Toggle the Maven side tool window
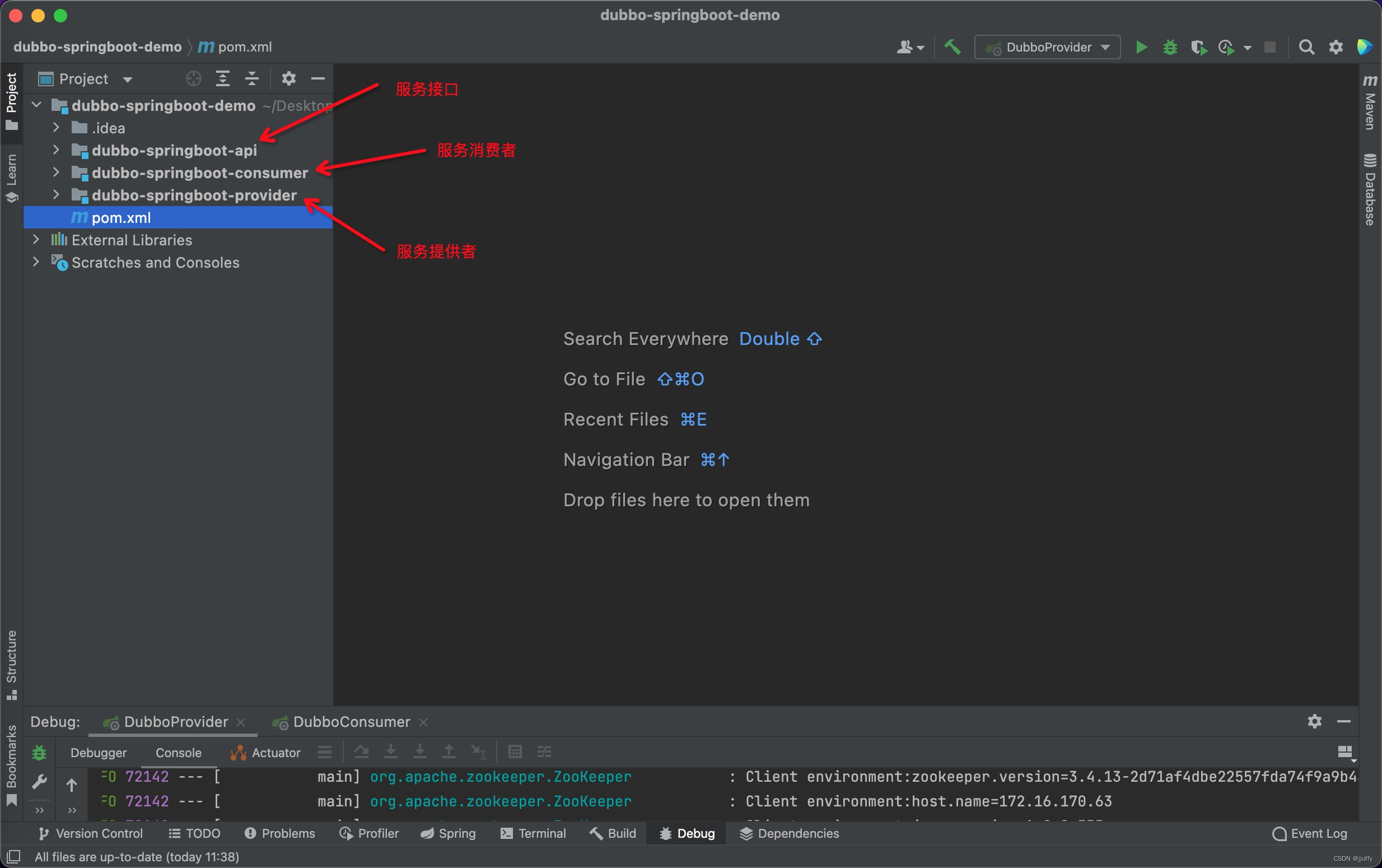The height and width of the screenshot is (868, 1382). click(1370, 104)
